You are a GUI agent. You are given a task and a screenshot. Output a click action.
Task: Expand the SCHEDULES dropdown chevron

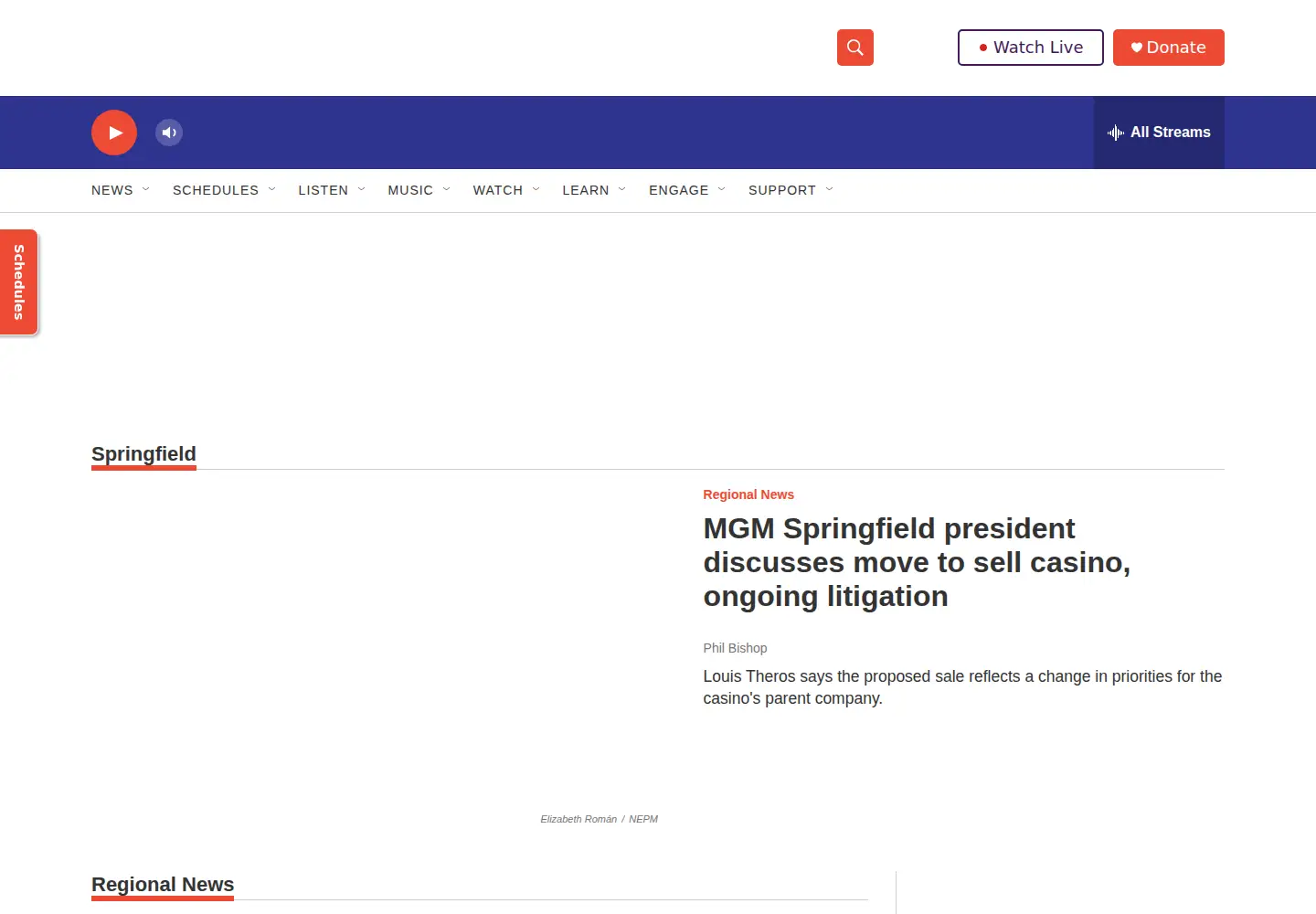click(271, 189)
